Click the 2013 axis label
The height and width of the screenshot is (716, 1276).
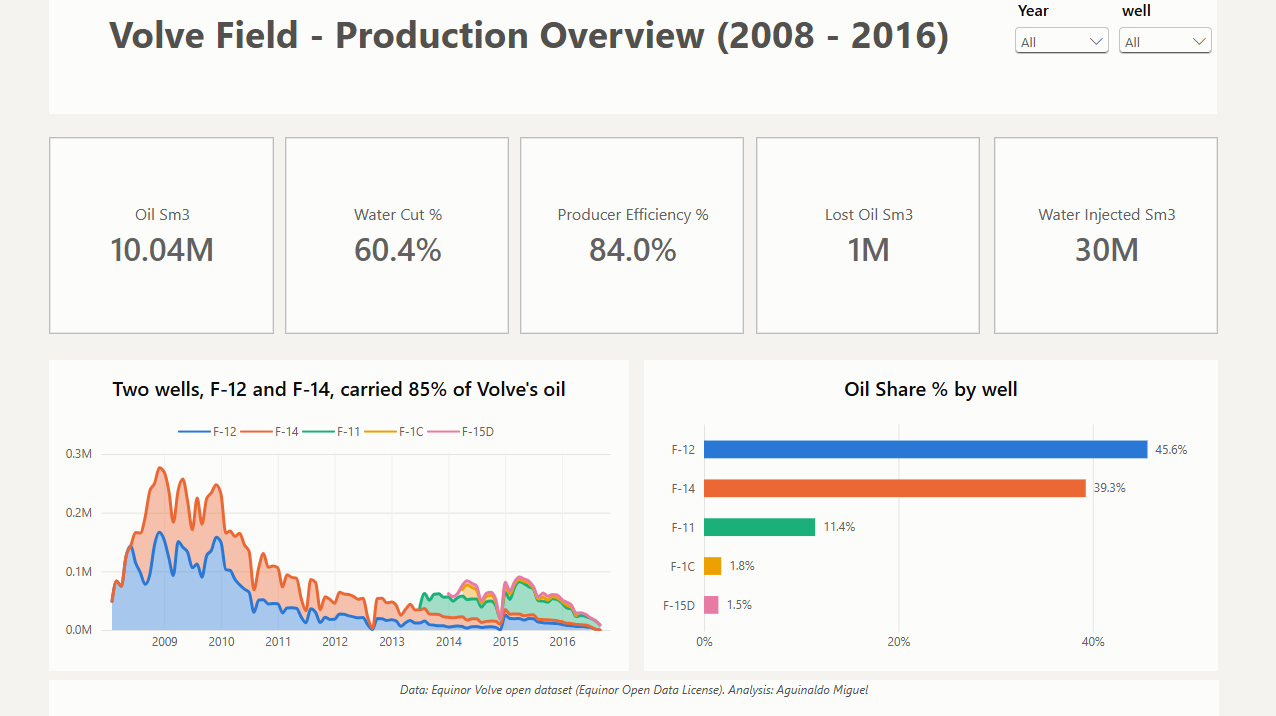[392, 642]
